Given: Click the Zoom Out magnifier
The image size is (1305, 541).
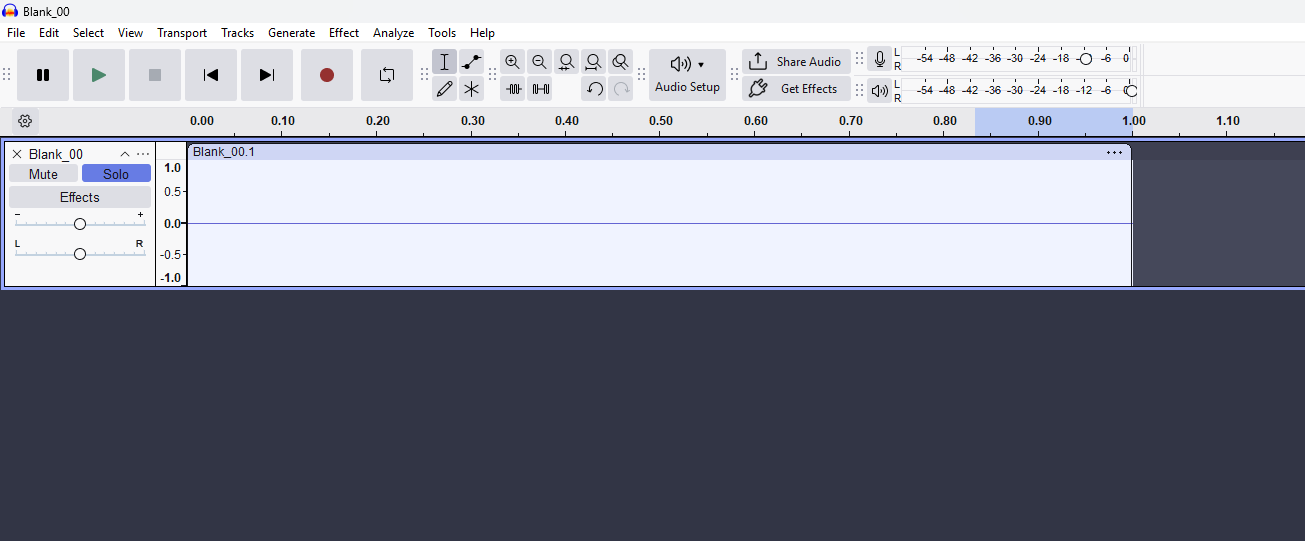Looking at the screenshot, I should [x=540, y=62].
